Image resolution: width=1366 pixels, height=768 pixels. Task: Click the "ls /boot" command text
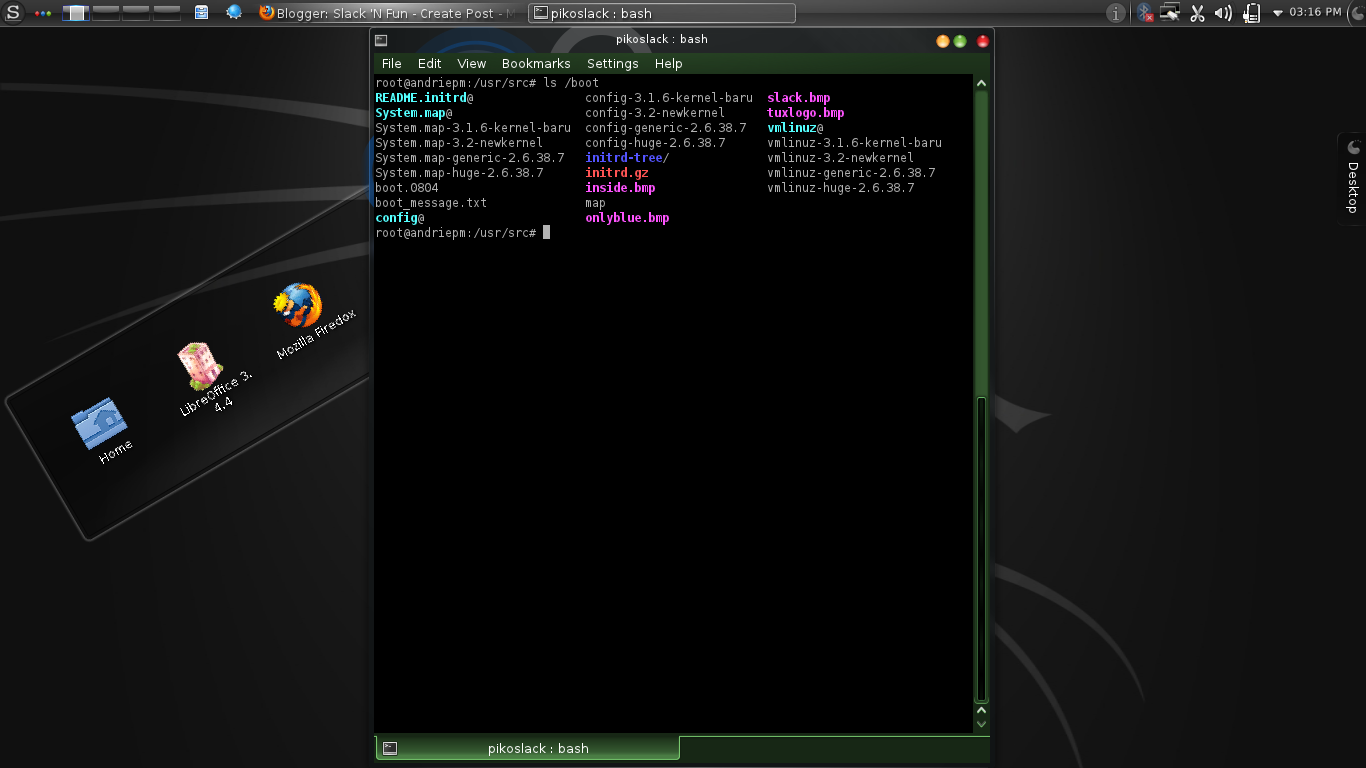571,83
